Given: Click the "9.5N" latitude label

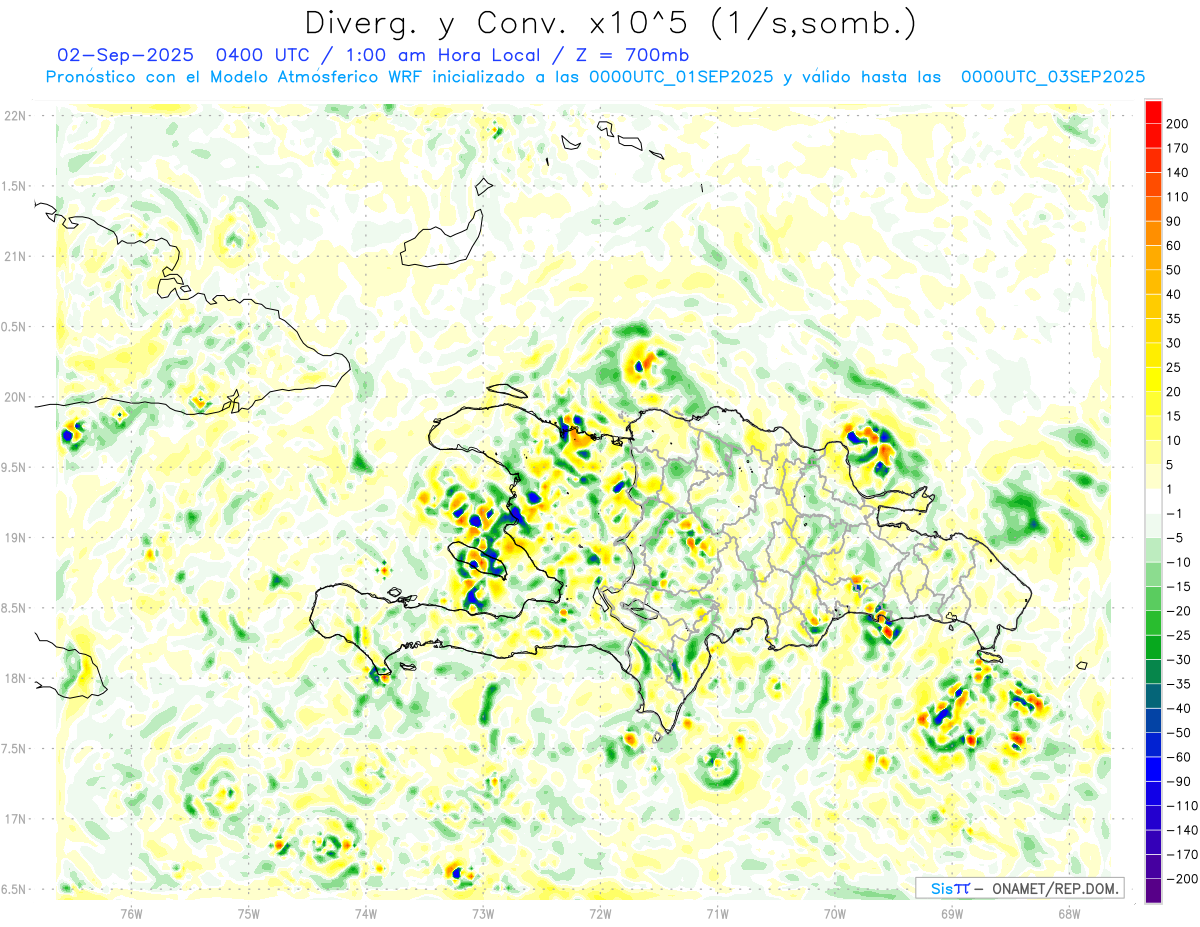Looking at the screenshot, I should [15, 468].
